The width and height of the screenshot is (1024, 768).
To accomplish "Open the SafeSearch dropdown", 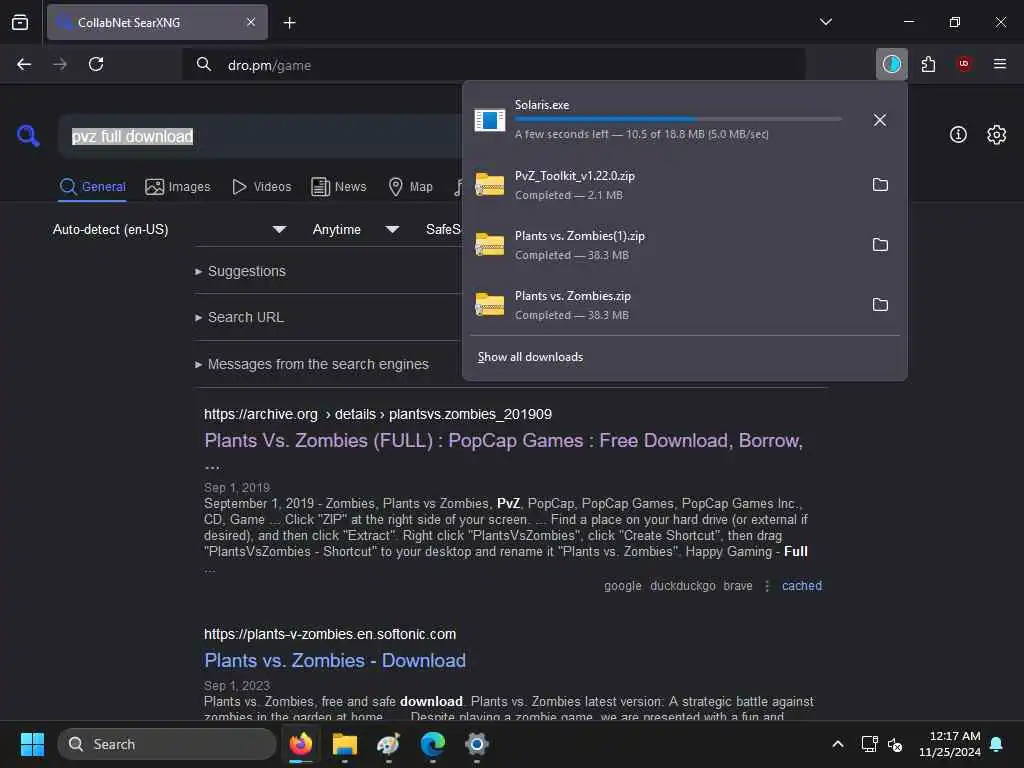I will pos(443,229).
